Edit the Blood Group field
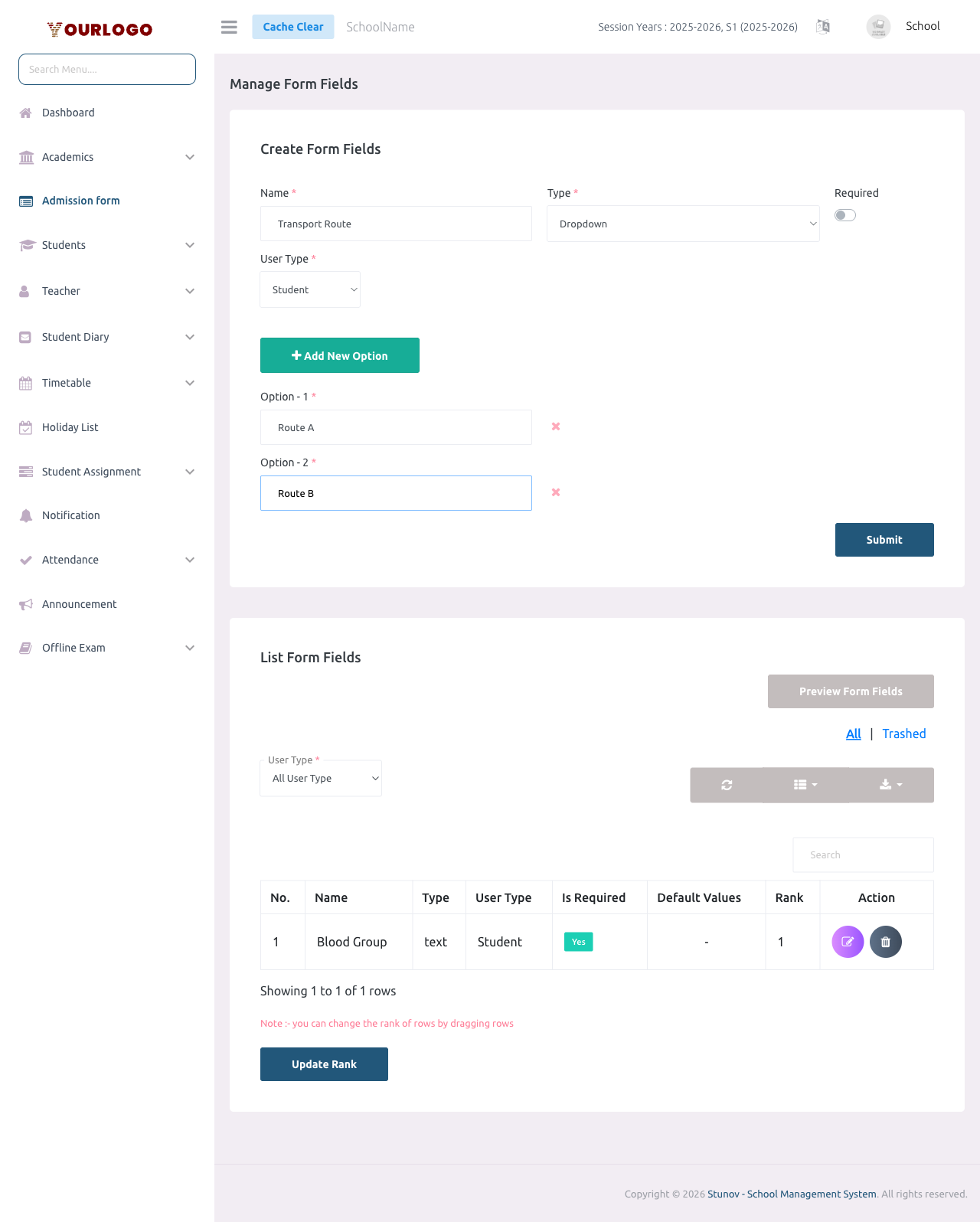Image resolution: width=980 pixels, height=1222 pixels. (848, 942)
